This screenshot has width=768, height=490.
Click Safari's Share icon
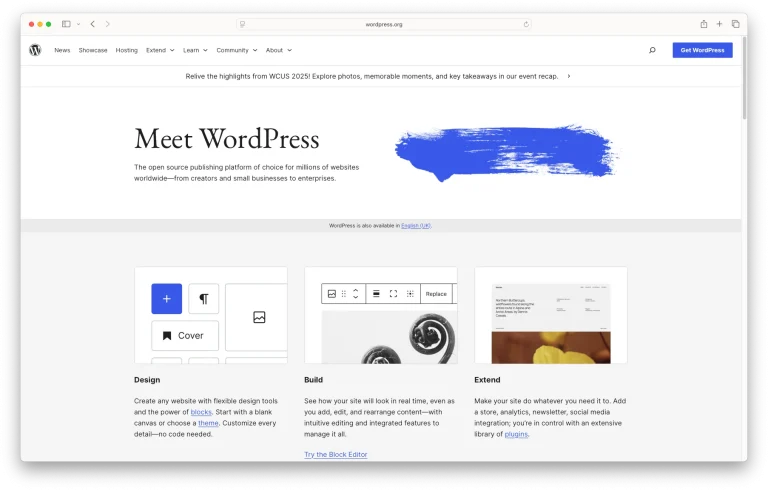pos(704,24)
